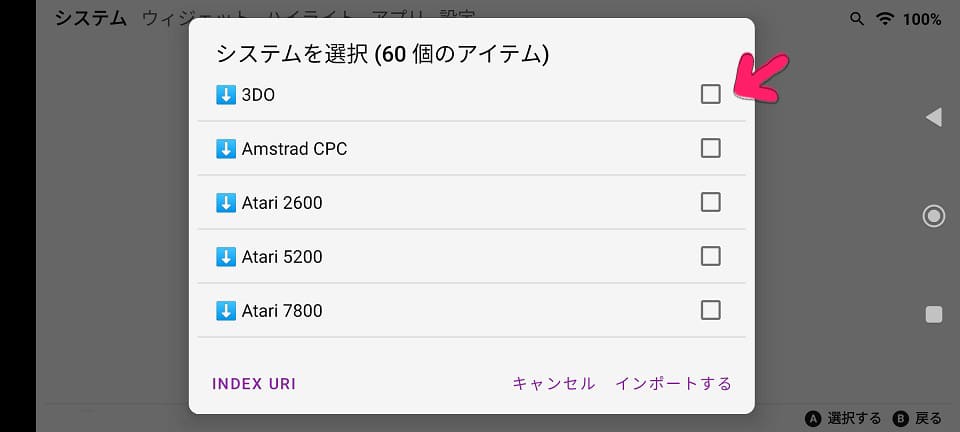Viewport: 960px width, 432px height.
Task: Click the Atari 5200 download arrow icon
Action: 226,256
